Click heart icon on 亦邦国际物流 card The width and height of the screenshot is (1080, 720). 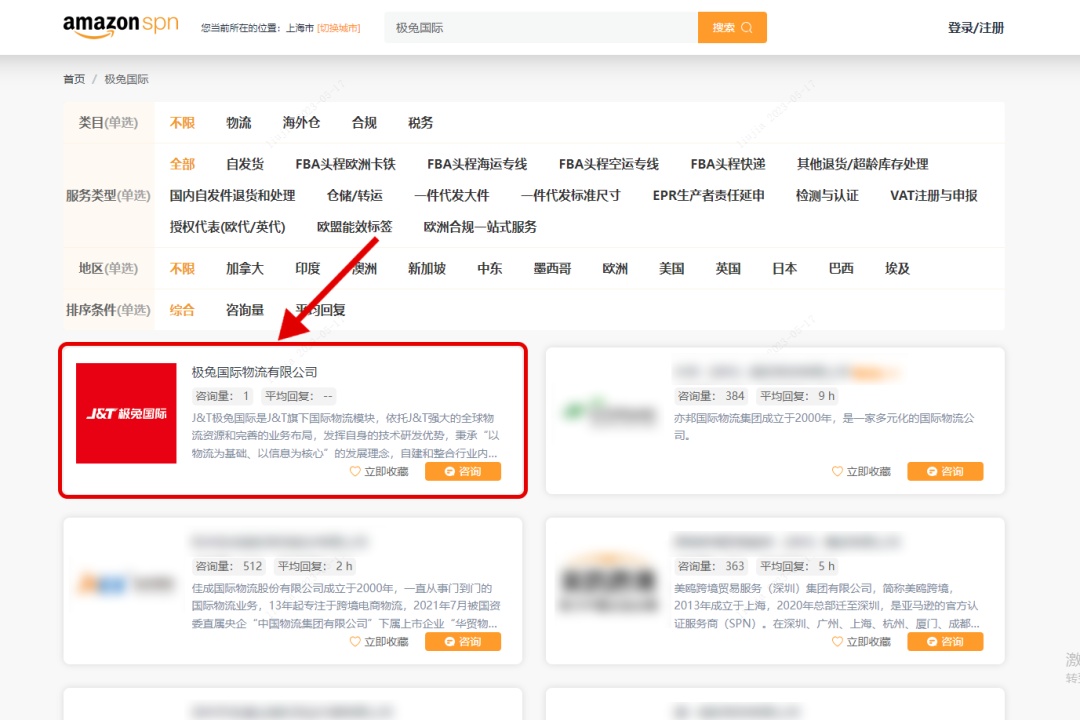click(x=837, y=471)
